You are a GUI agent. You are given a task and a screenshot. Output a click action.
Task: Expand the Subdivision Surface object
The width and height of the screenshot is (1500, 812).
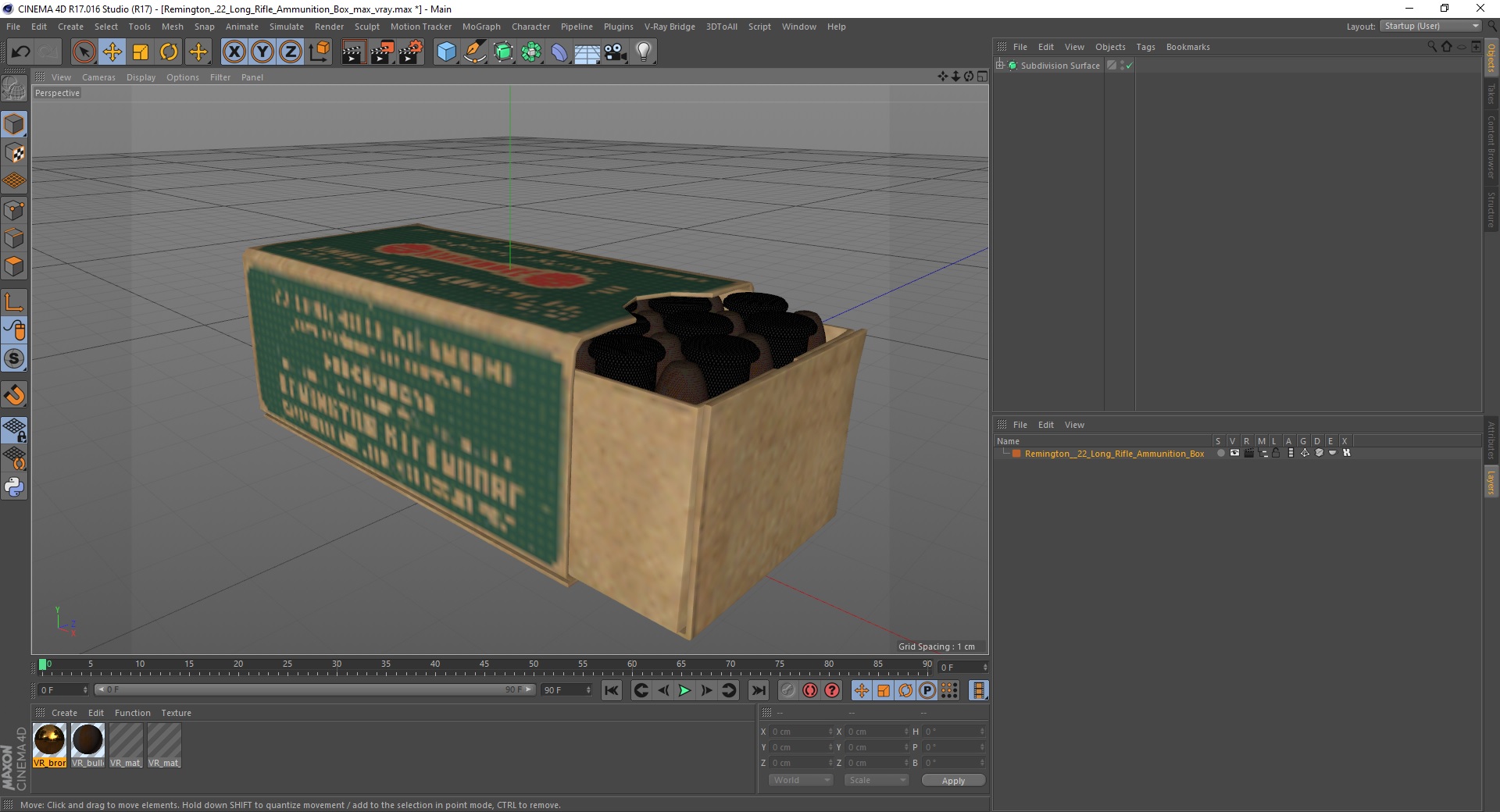(x=1000, y=65)
